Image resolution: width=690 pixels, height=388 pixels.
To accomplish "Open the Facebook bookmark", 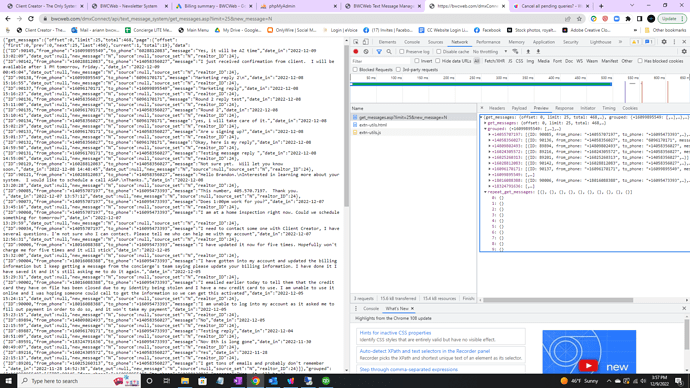I will [x=487, y=30].
